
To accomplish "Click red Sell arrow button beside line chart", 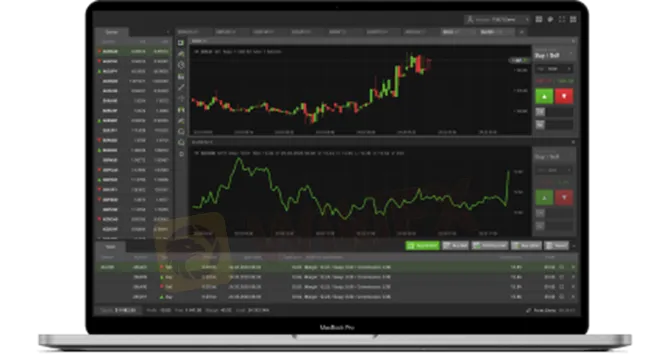I will point(564,198).
